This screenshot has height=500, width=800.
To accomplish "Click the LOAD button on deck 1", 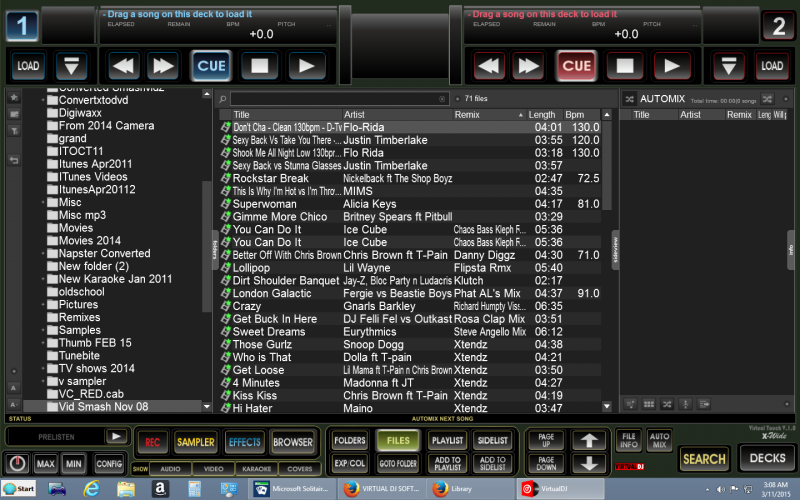I will click(28, 66).
